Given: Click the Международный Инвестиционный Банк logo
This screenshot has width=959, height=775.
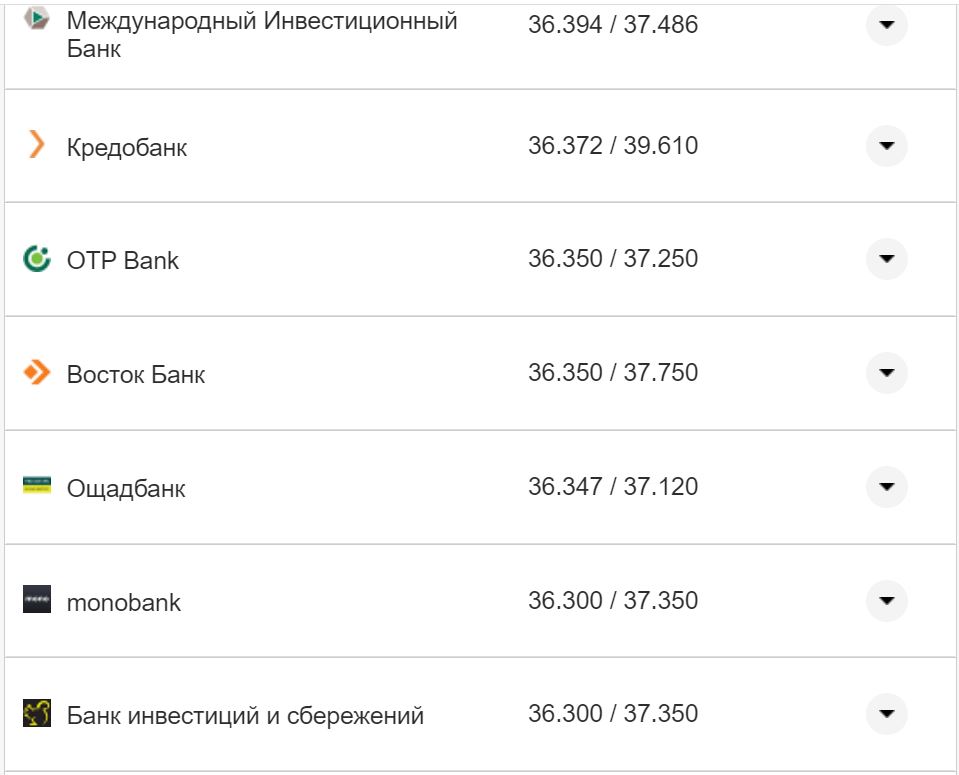Looking at the screenshot, I should point(37,18).
